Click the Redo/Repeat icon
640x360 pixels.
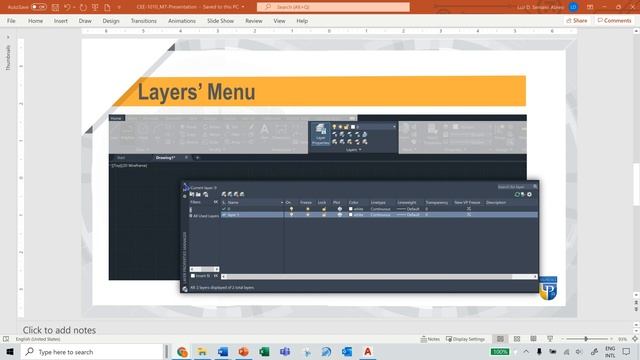click(x=83, y=7)
